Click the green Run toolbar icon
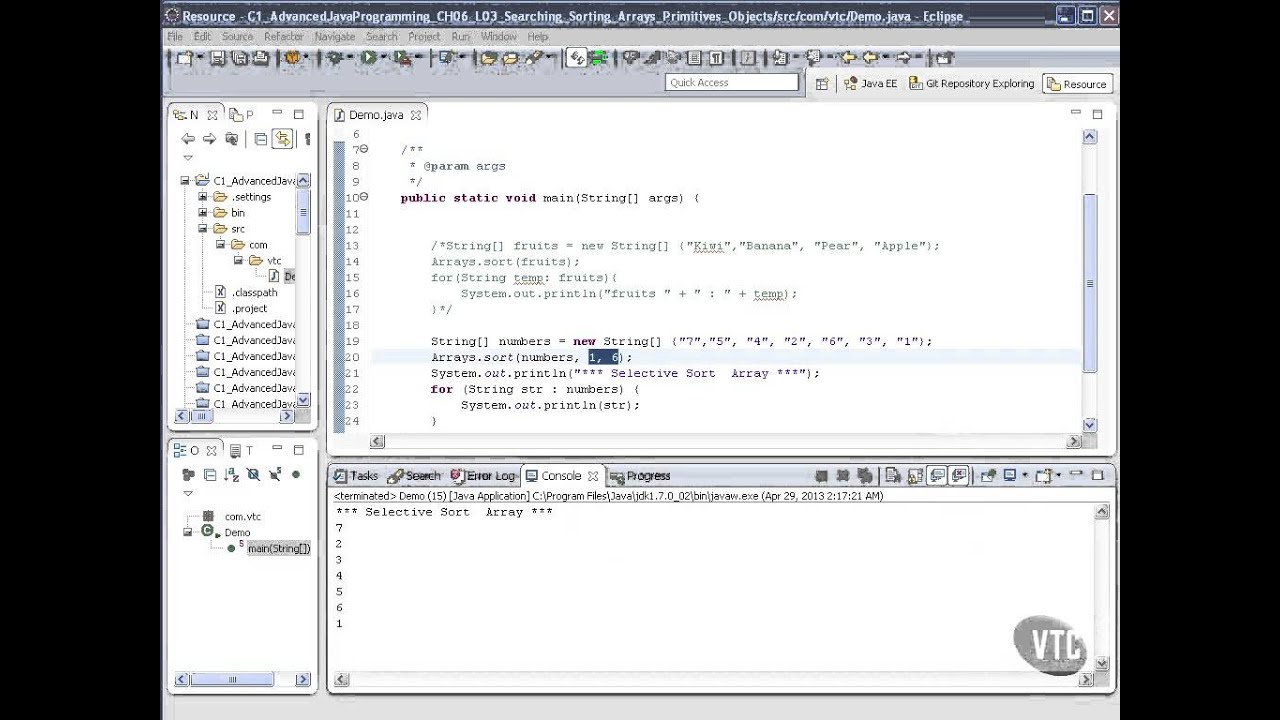Viewport: 1280px width, 720px height. (368, 58)
